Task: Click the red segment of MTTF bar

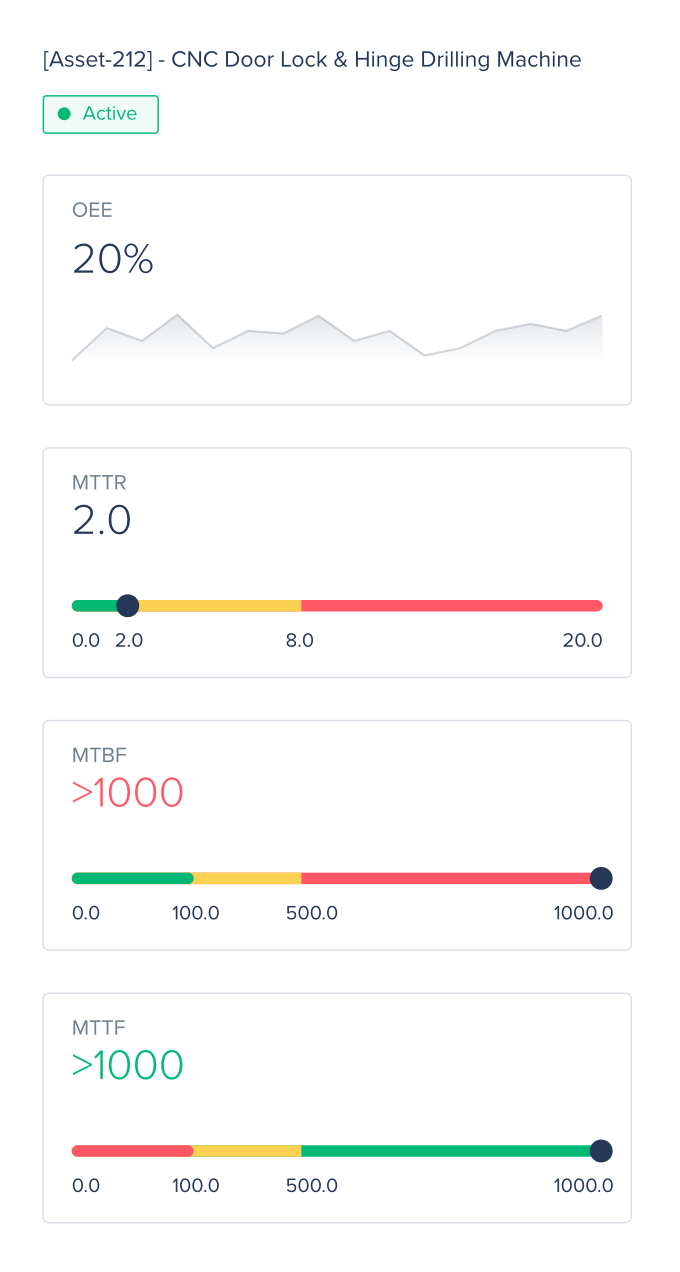Action: [132, 1151]
